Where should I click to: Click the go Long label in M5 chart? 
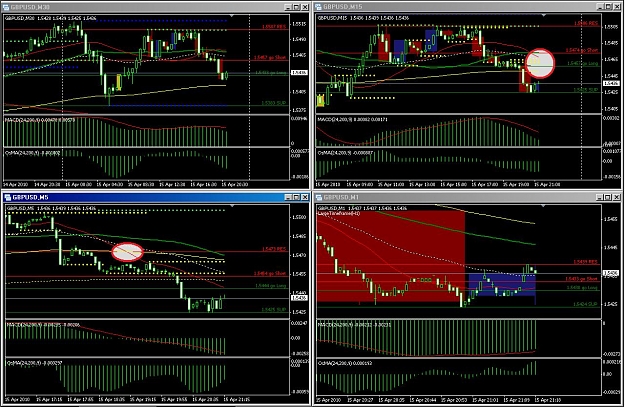pos(271,286)
